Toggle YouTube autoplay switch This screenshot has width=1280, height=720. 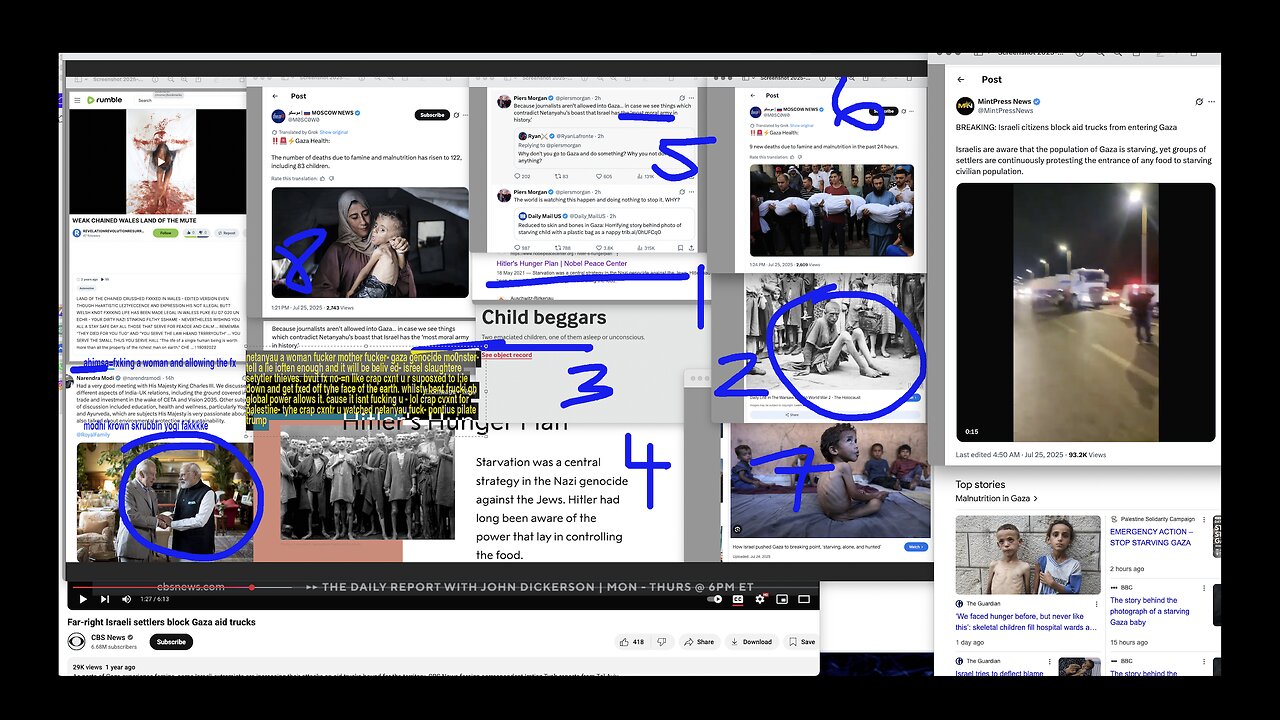click(x=715, y=599)
